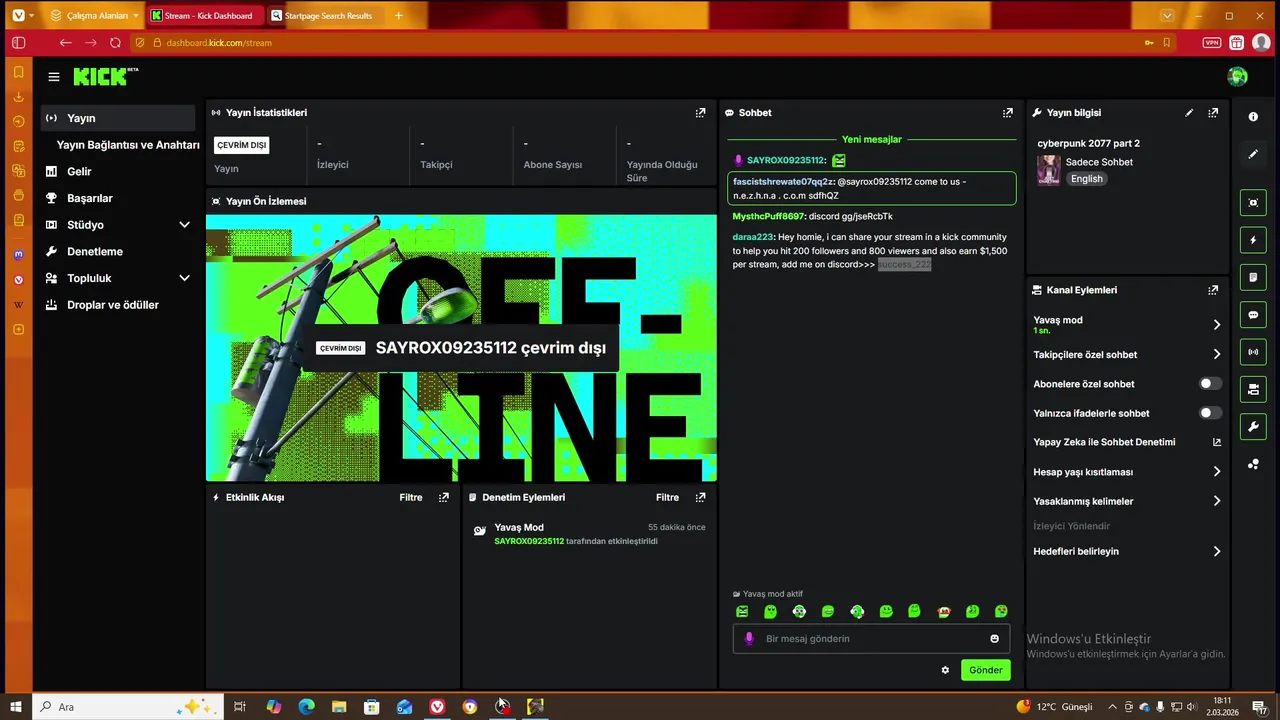Screen dimensions: 1280x720
Task: Click username daraa223 in chat
Action: (753, 237)
